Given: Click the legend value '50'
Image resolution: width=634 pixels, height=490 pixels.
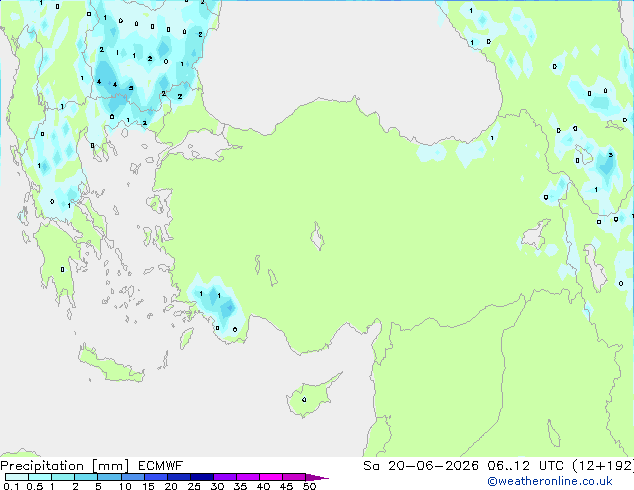Looking at the screenshot, I should [x=309, y=486].
